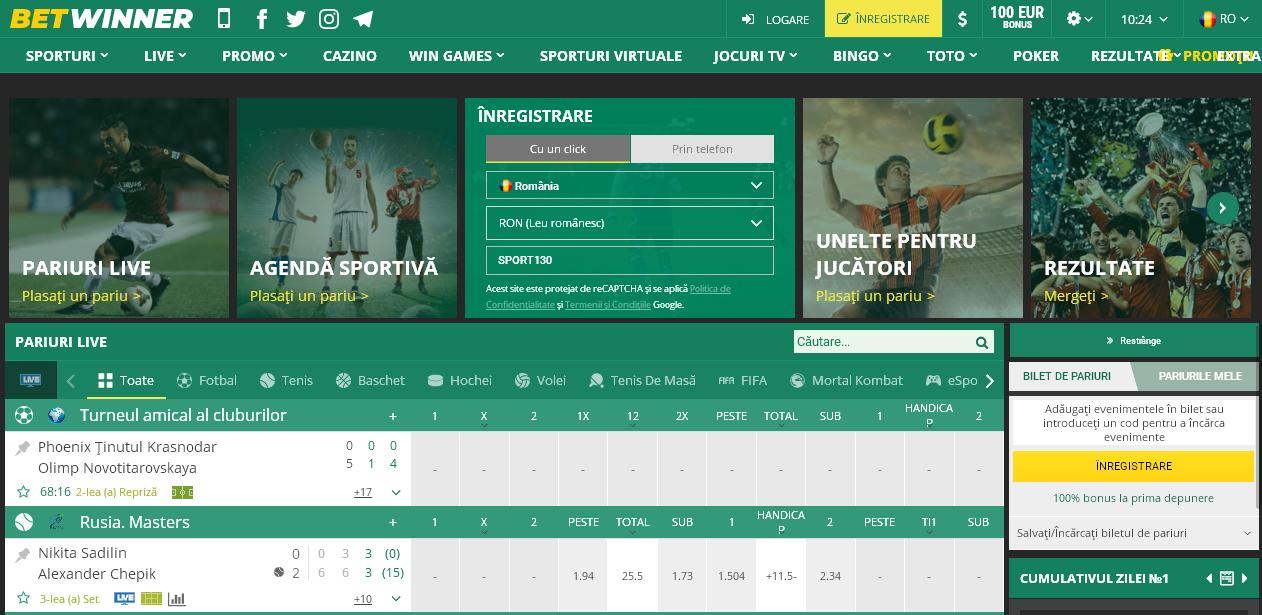Show previous sports in the filter bar
This screenshot has height=615, width=1262.
coord(70,381)
